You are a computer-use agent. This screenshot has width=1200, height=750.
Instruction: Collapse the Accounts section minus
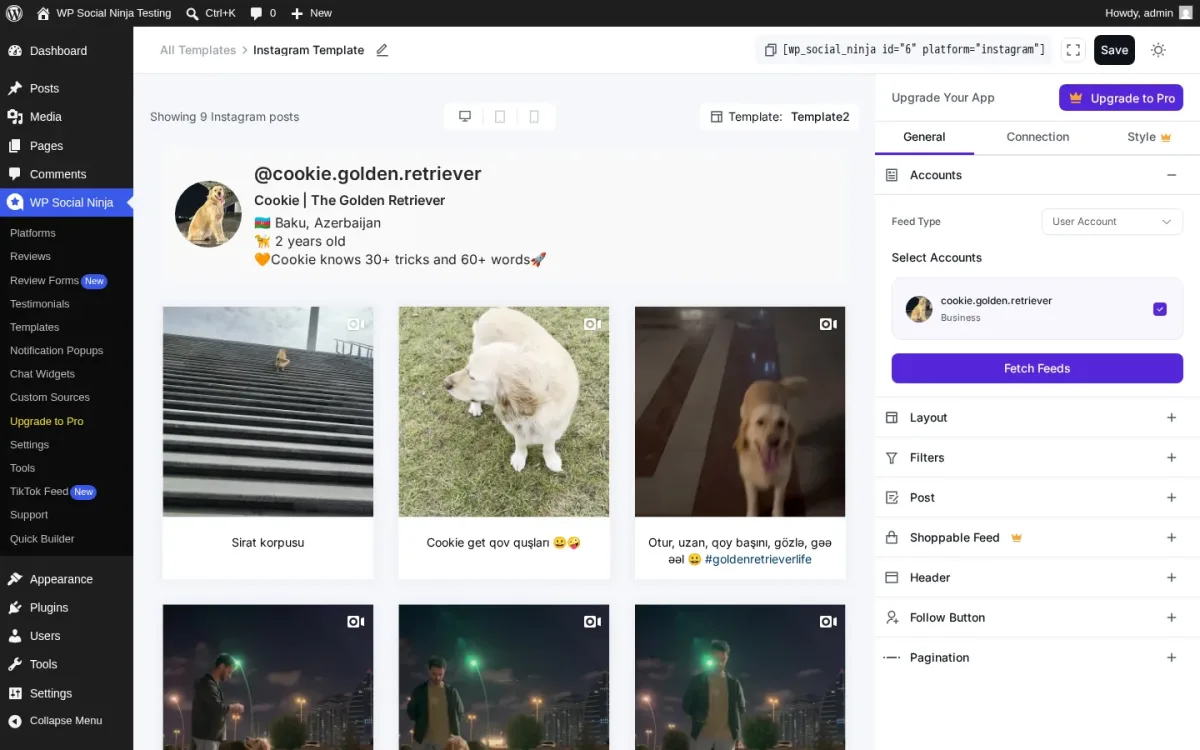click(x=1171, y=175)
